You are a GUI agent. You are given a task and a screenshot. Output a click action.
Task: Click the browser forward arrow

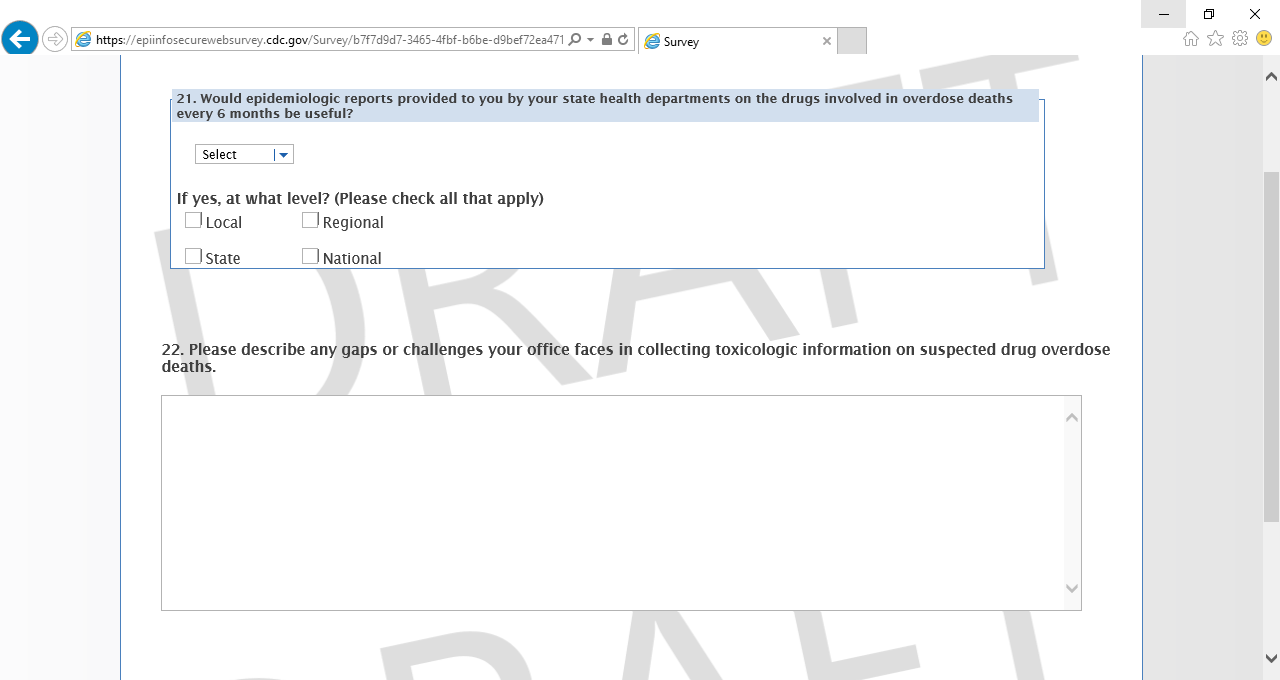click(54, 40)
